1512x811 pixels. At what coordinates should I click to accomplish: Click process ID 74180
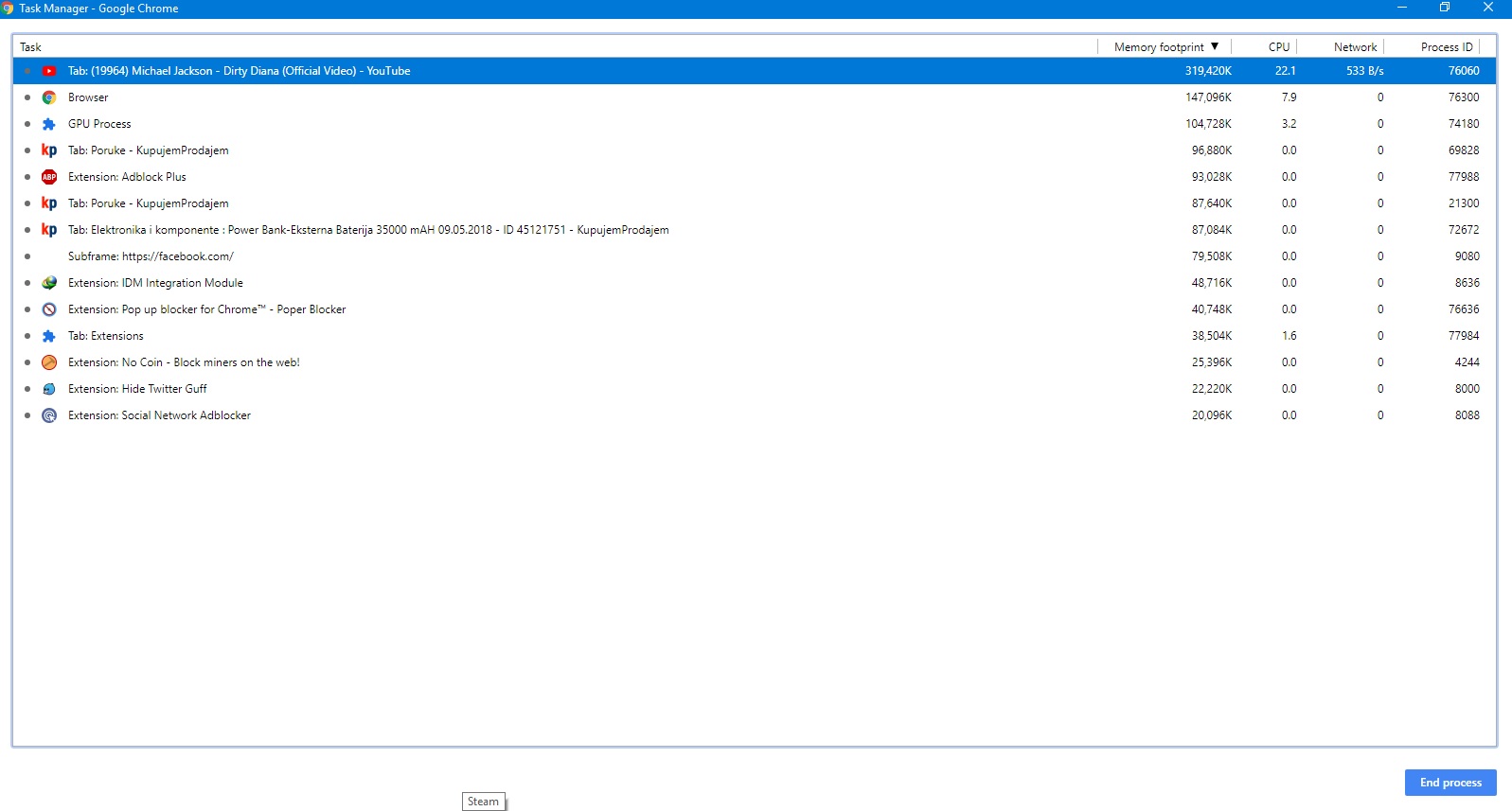pos(1464,124)
